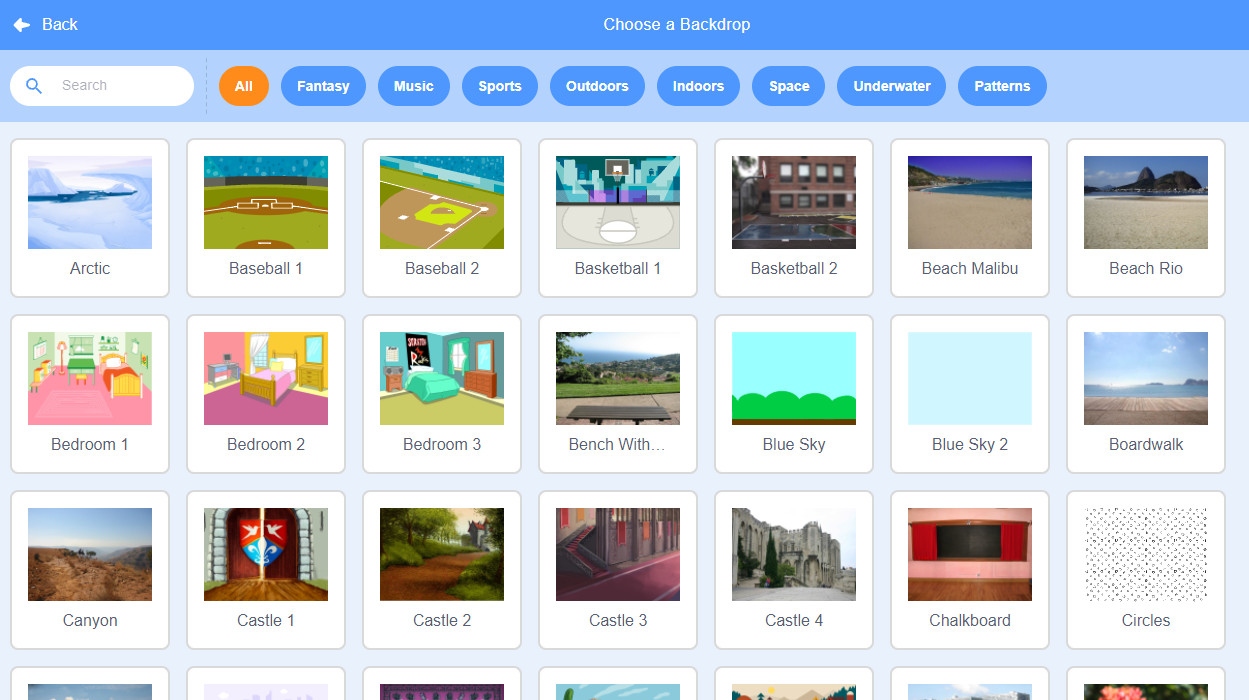Pick the Blue Sky backdrop image
The width and height of the screenshot is (1249, 700).
(x=794, y=378)
